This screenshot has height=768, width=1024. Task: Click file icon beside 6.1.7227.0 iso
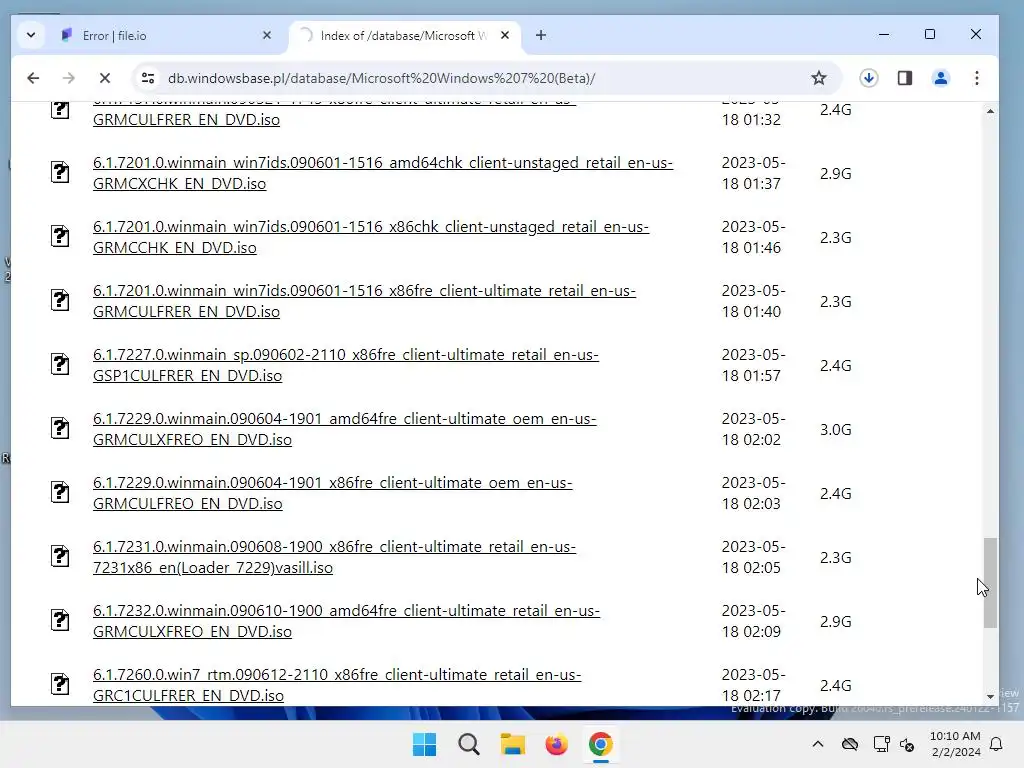point(60,364)
